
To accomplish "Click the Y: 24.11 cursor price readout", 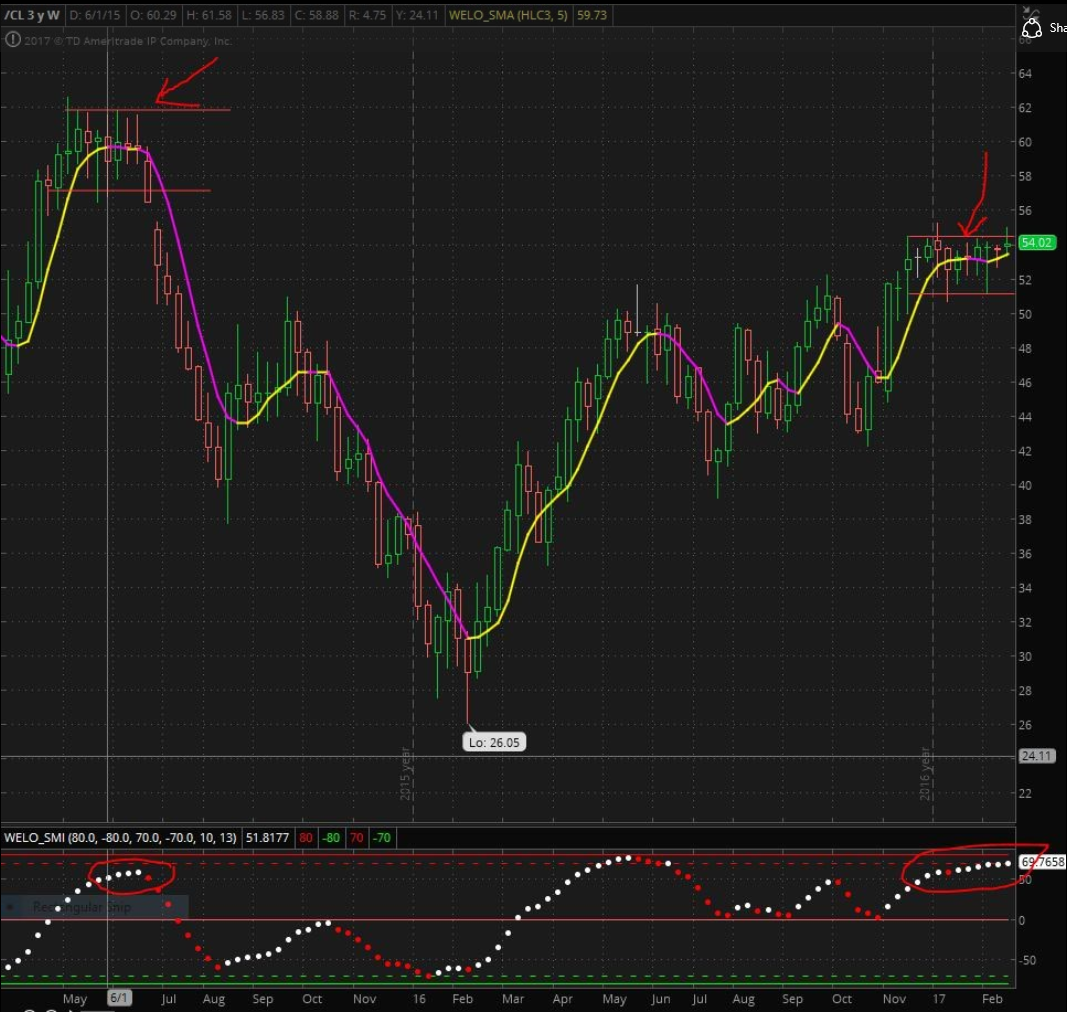I will pos(416,15).
